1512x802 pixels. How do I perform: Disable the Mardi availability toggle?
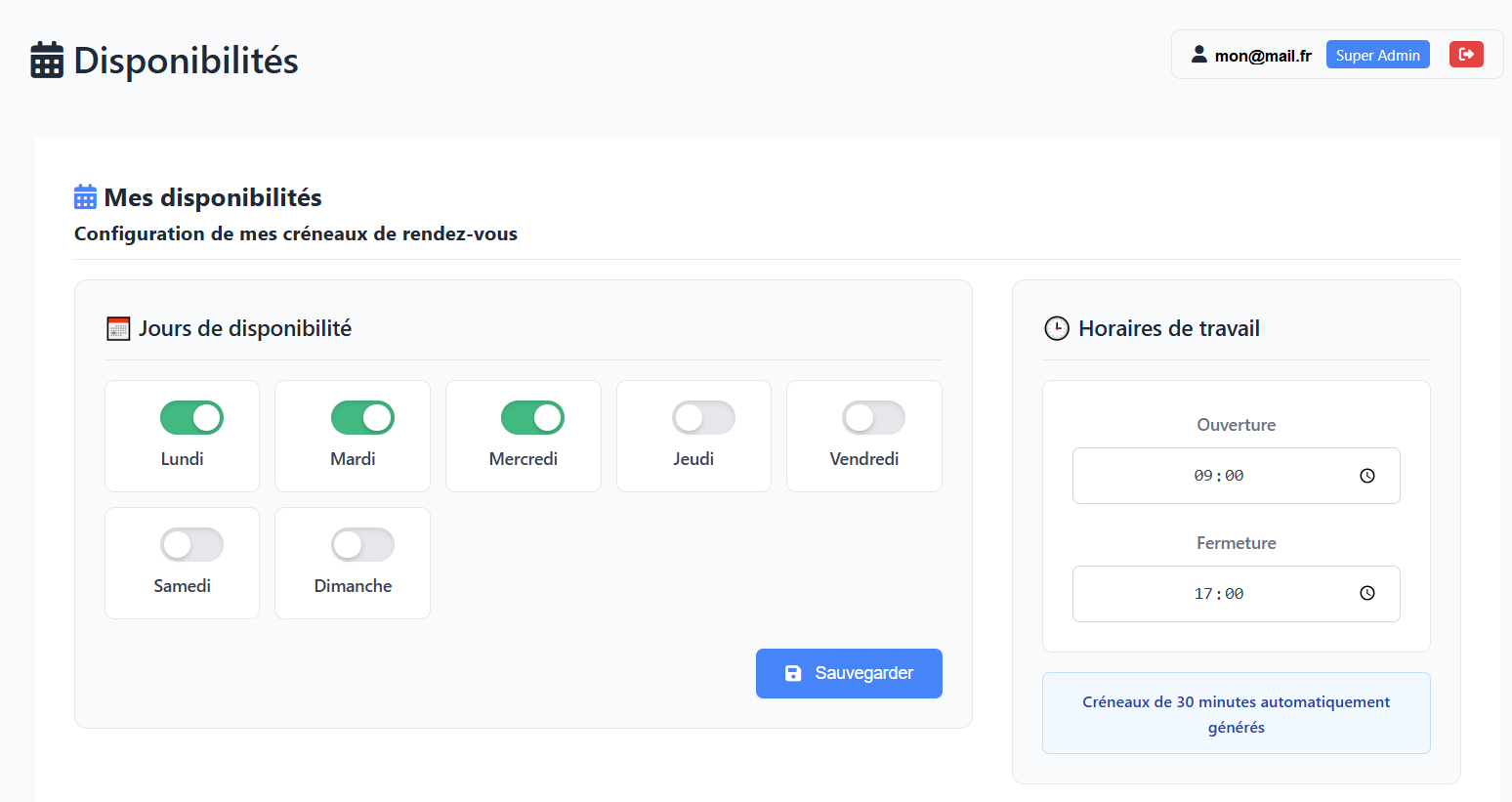[362, 418]
